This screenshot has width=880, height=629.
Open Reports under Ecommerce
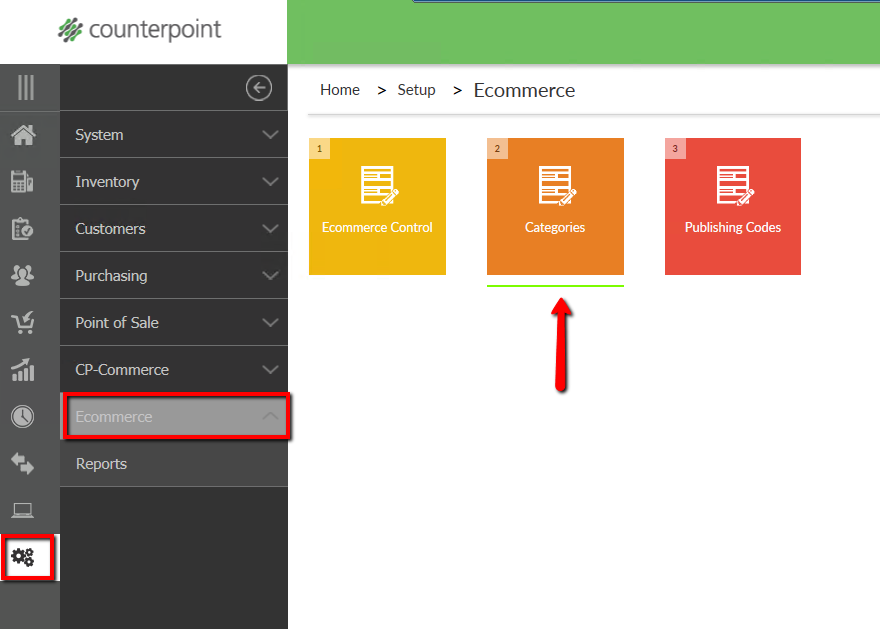[174, 463]
